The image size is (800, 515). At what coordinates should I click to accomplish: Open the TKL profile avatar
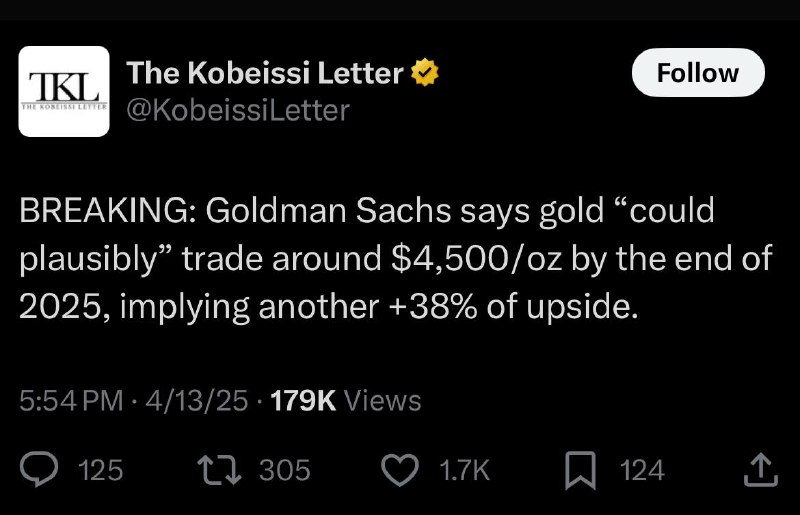64,91
